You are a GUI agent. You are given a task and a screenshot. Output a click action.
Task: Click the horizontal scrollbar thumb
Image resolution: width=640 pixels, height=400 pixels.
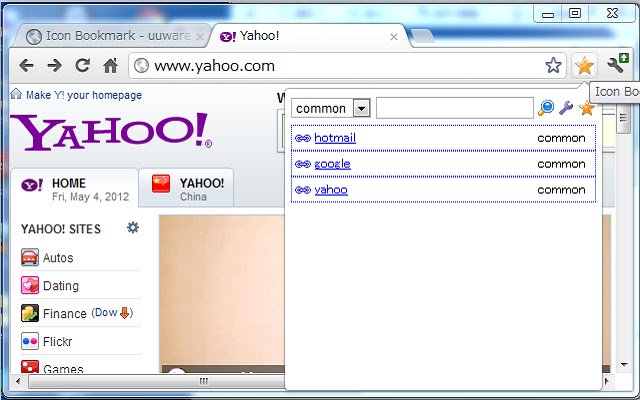157,381
